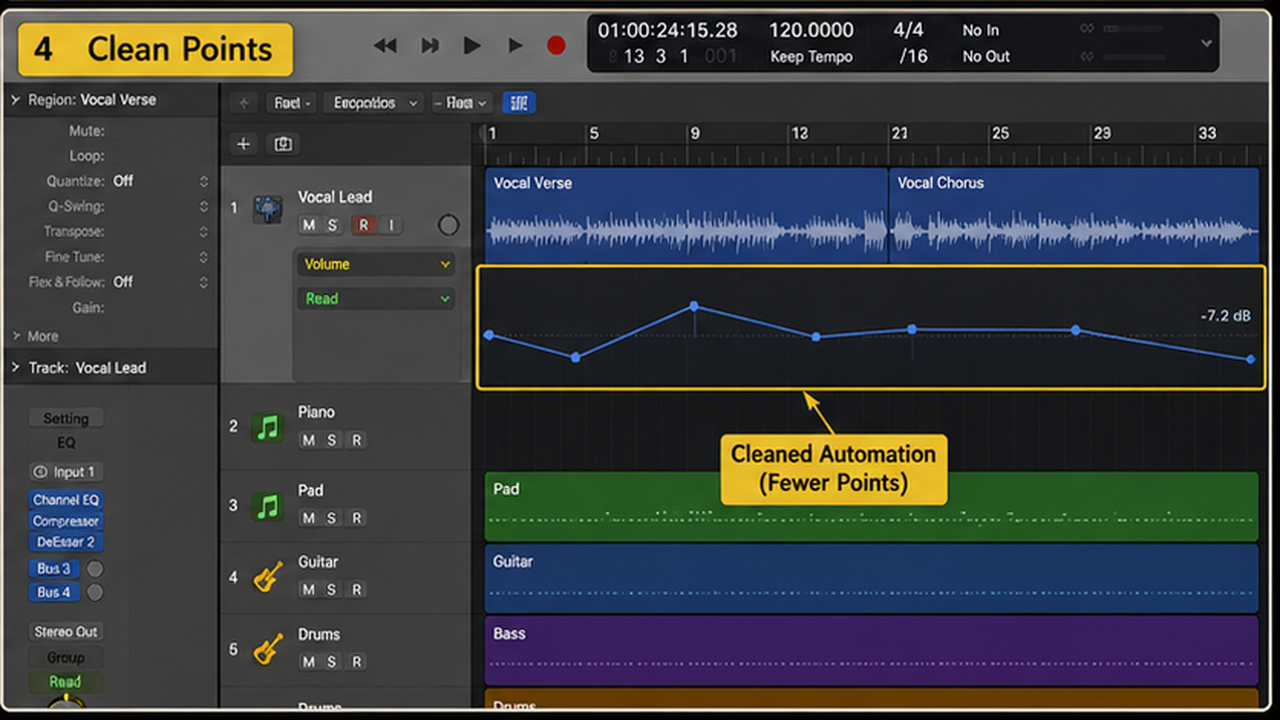Click the Vocal Lead track icon
Image resolution: width=1280 pixels, height=720 pixels.
267,209
